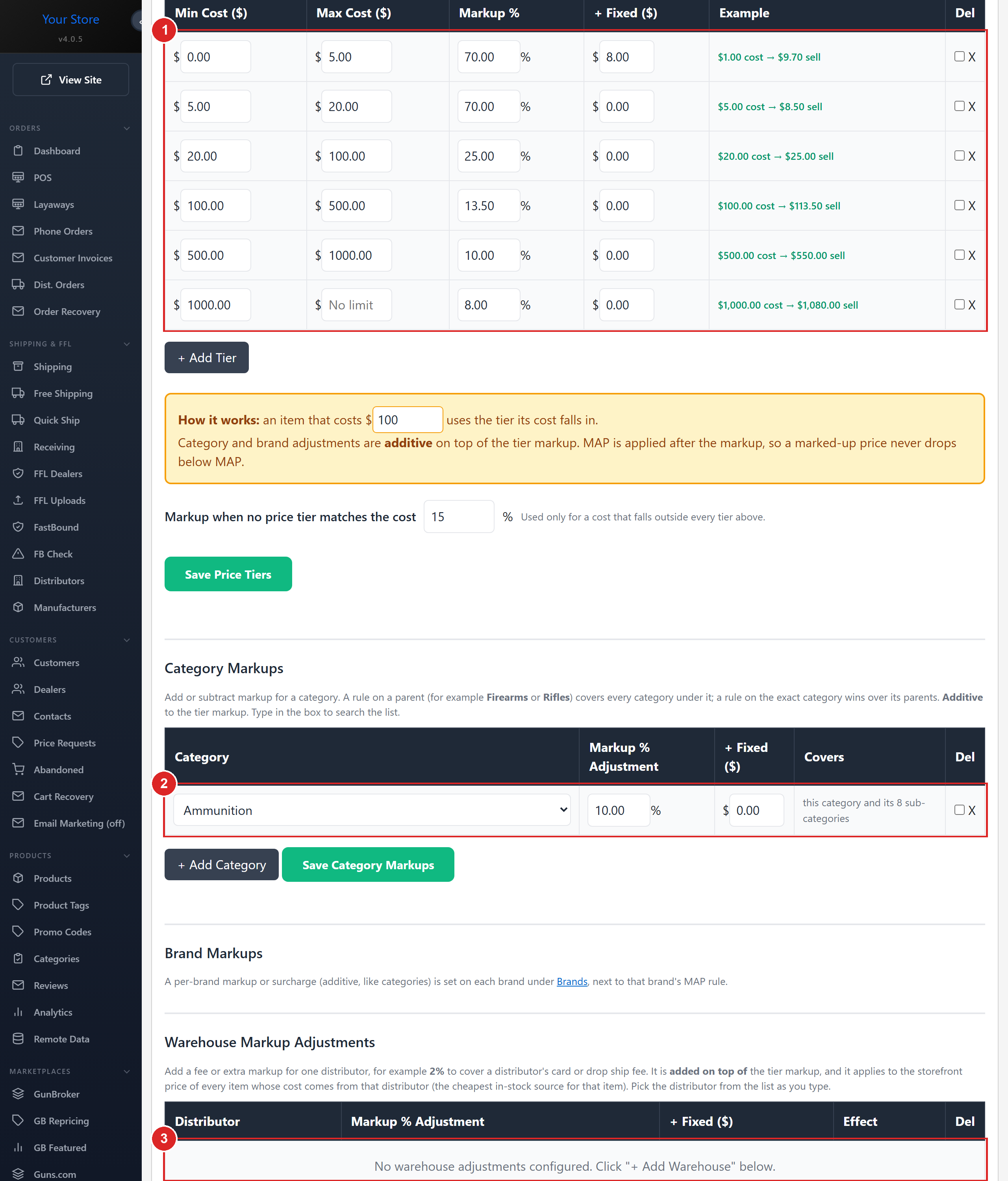Click the Add Category button
The height and width of the screenshot is (1181, 1008).
tap(221, 864)
